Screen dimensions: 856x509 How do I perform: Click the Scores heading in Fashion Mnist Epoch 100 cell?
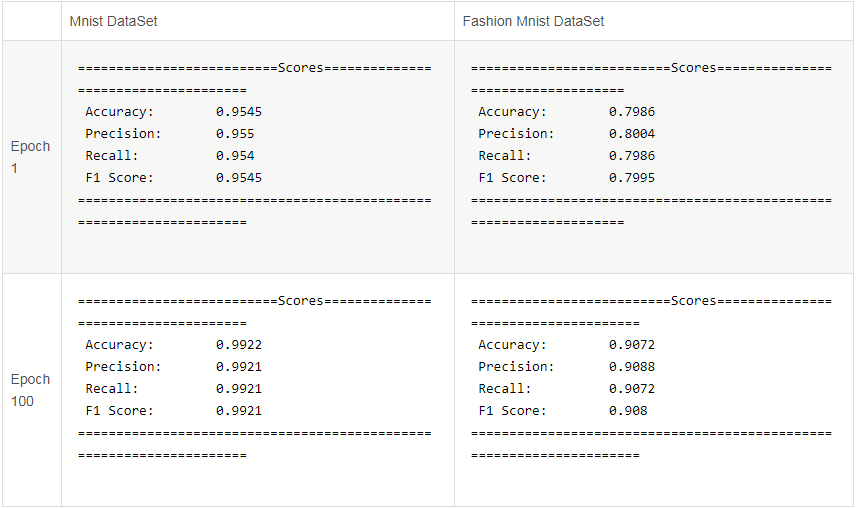coord(694,301)
